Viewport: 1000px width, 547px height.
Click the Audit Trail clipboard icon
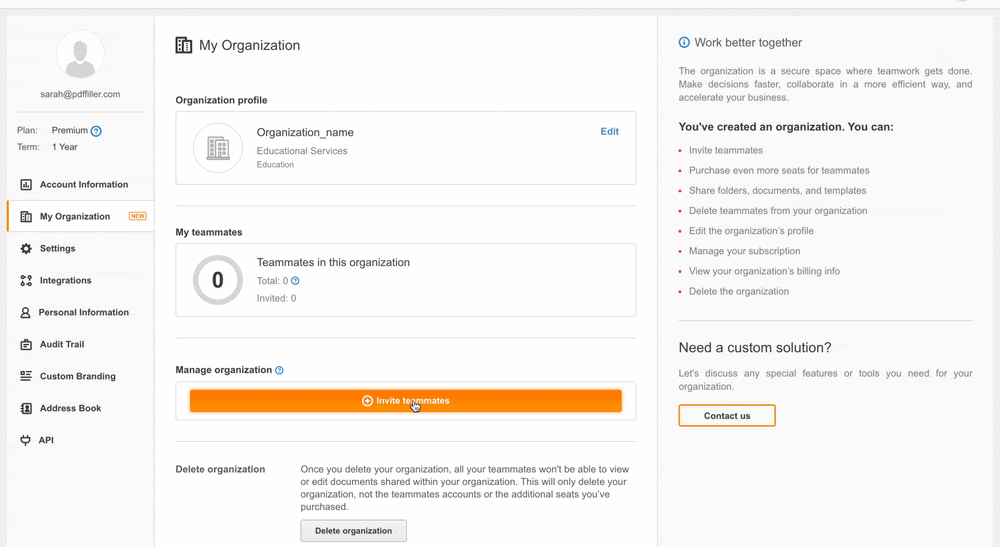(x=26, y=345)
